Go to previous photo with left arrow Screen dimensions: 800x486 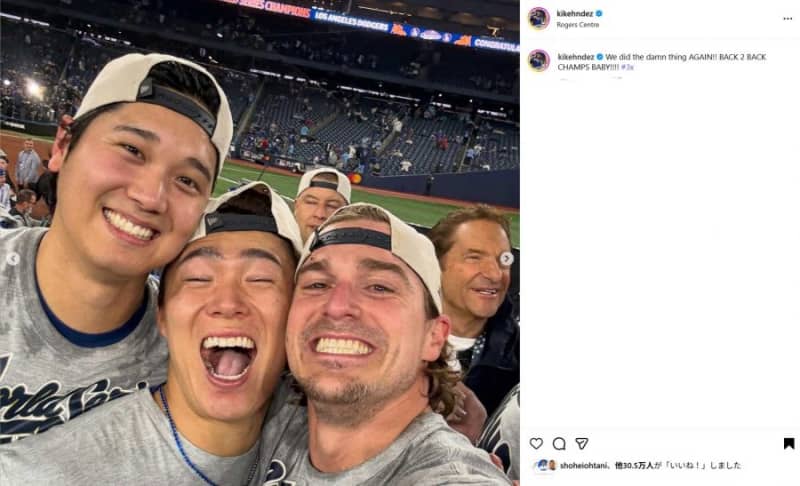coord(13,259)
